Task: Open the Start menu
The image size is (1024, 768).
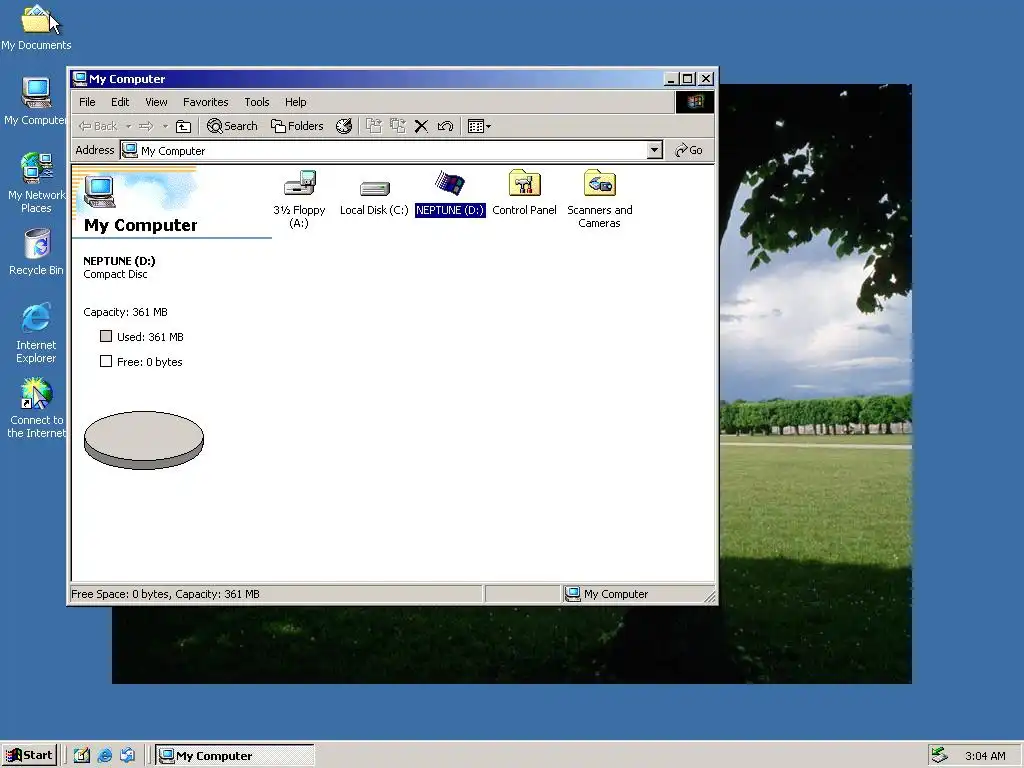Action: pyautogui.click(x=29, y=756)
